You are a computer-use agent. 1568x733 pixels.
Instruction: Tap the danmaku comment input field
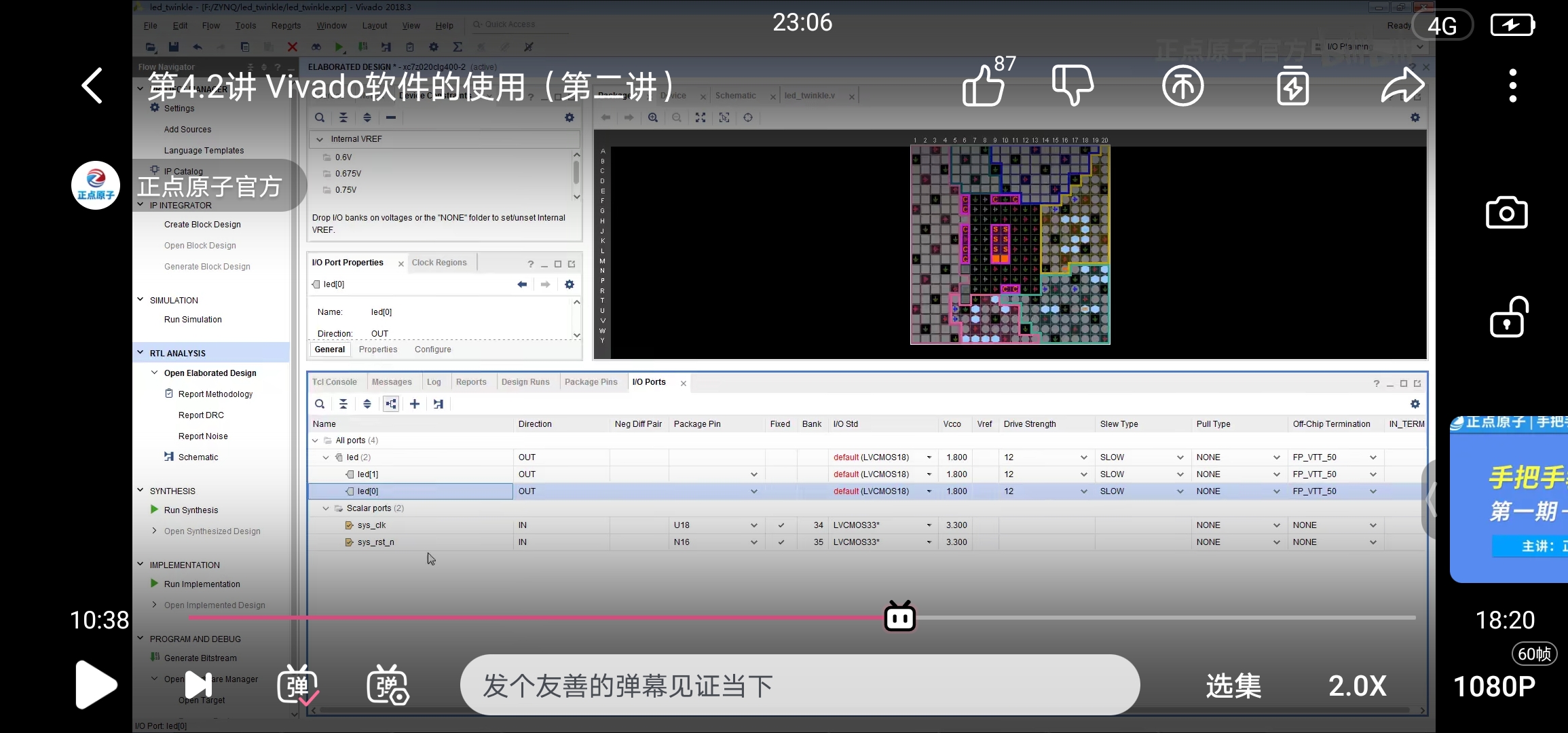[800, 685]
